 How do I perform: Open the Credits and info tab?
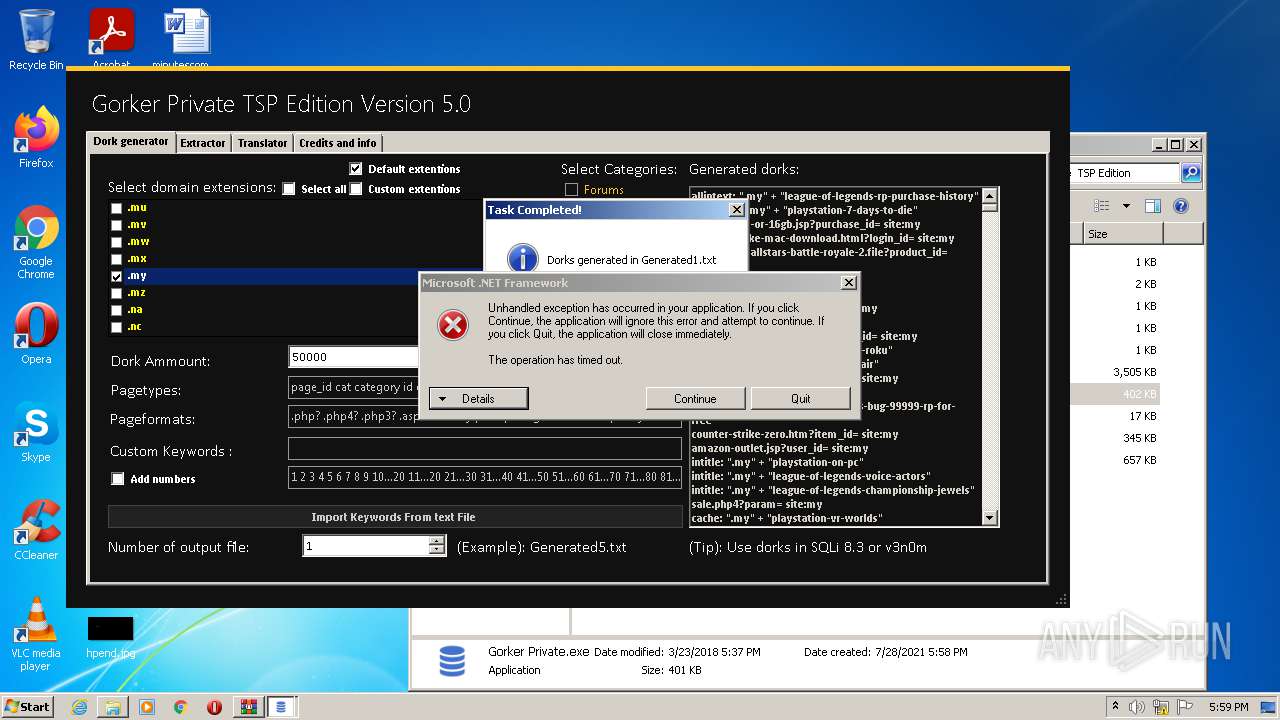click(x=338, y=143)
